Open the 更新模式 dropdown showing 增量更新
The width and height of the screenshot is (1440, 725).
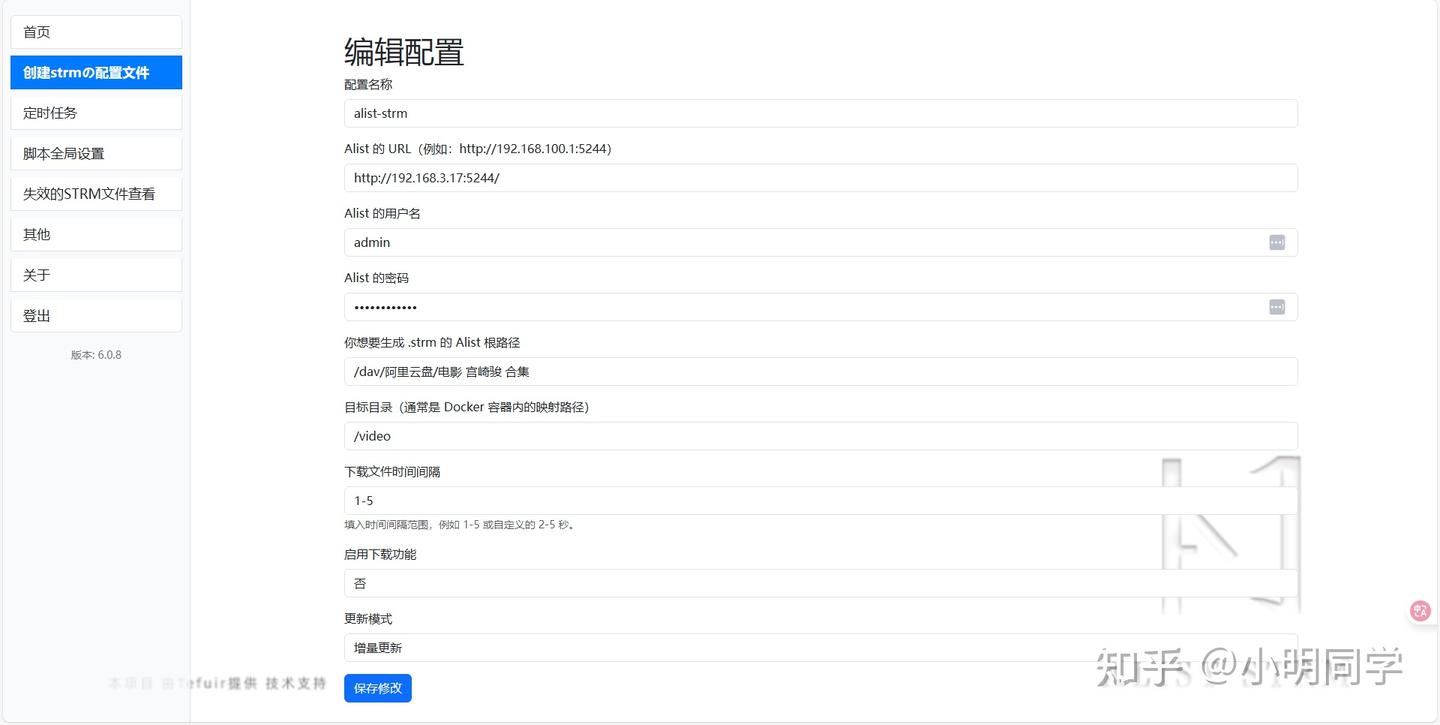point(820,647)
